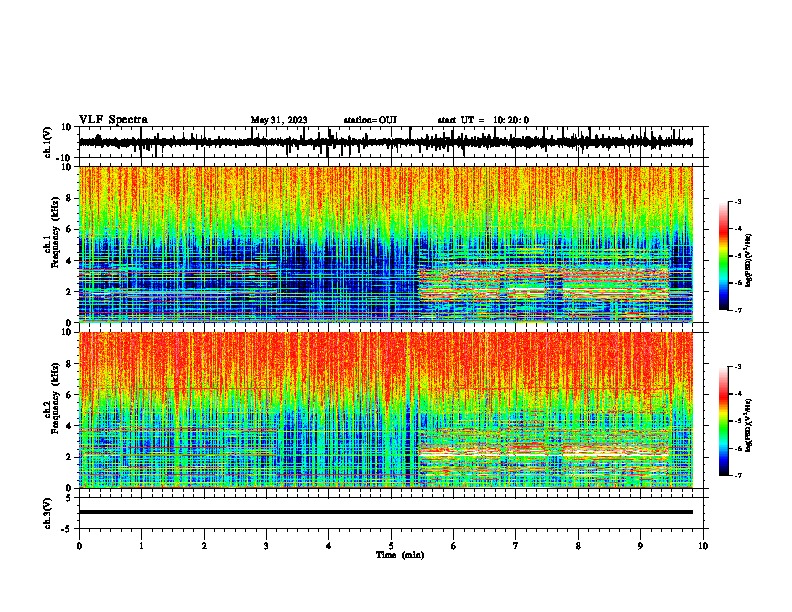The height and width of the screenshot is (612, 792).
Task: Click time axis tick label "0"
Action: (x=79, y=546)
